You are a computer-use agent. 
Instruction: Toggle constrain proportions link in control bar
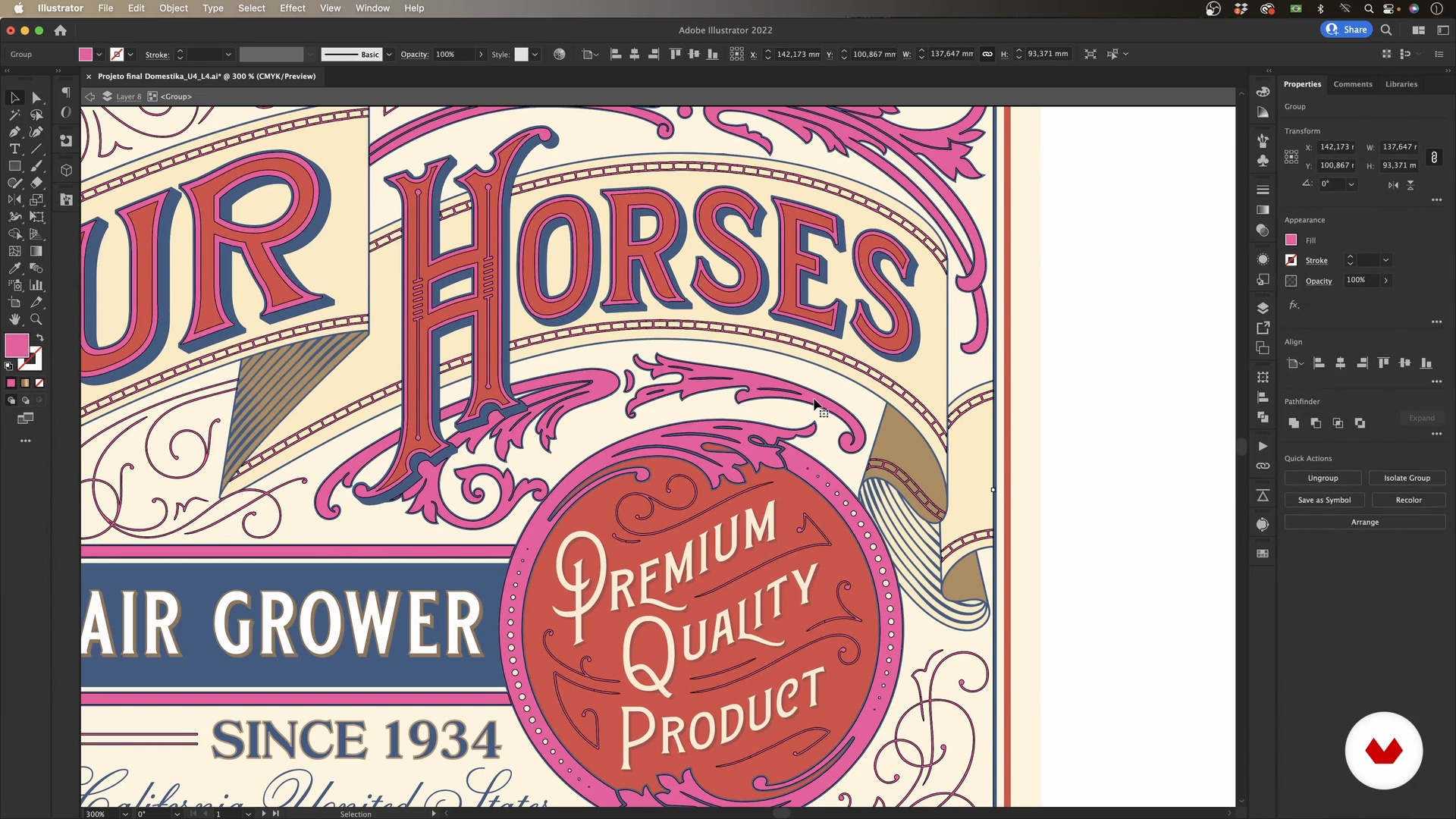point(987,54)
